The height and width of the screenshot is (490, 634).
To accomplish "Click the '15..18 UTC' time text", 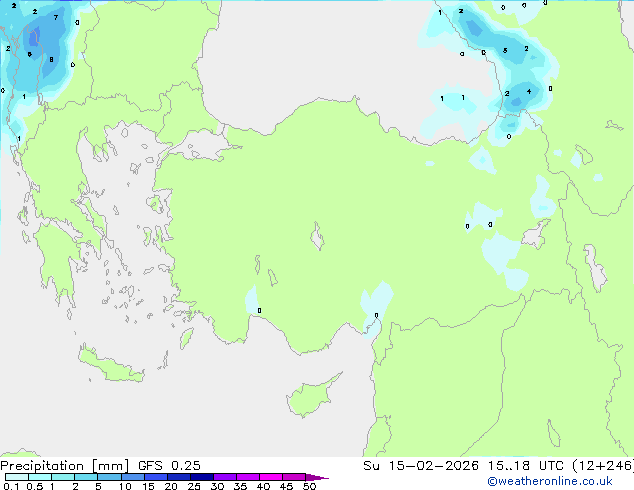I will (525, 466).
